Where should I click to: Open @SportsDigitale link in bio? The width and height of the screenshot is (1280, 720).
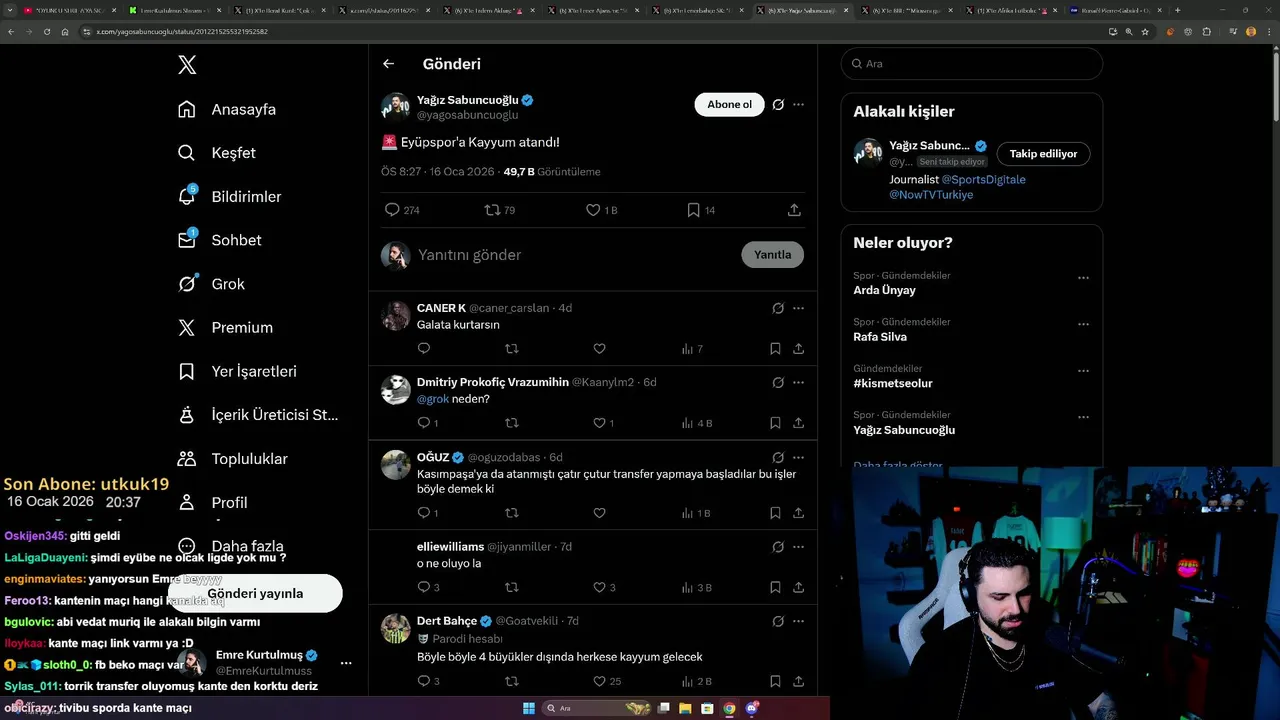983,179
